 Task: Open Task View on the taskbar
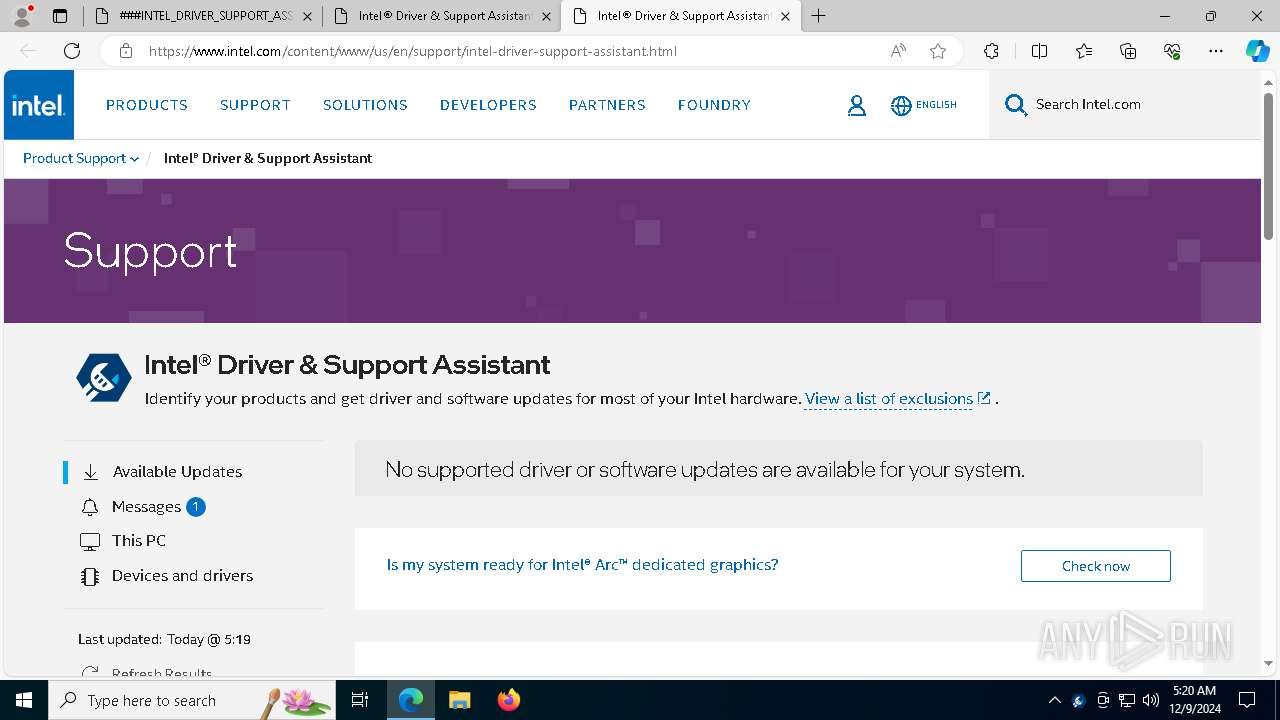(360, 700)
